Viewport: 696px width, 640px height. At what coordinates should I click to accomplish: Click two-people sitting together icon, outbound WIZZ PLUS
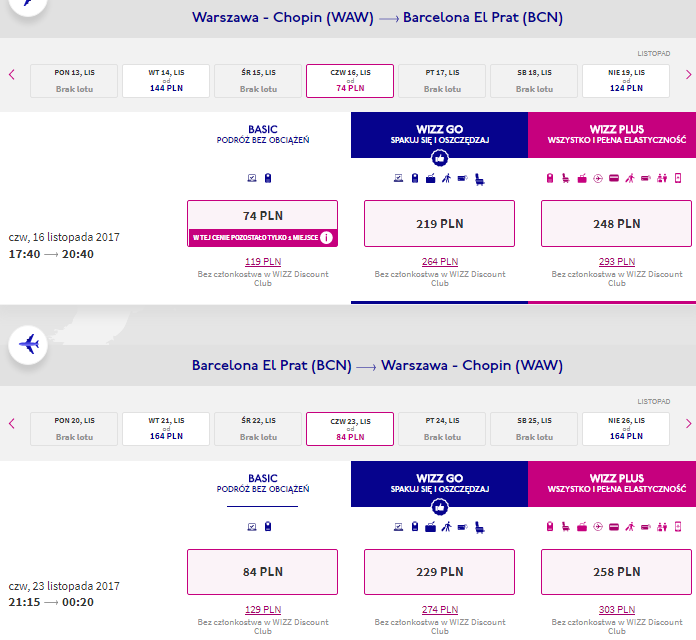(x=662, y=178)
